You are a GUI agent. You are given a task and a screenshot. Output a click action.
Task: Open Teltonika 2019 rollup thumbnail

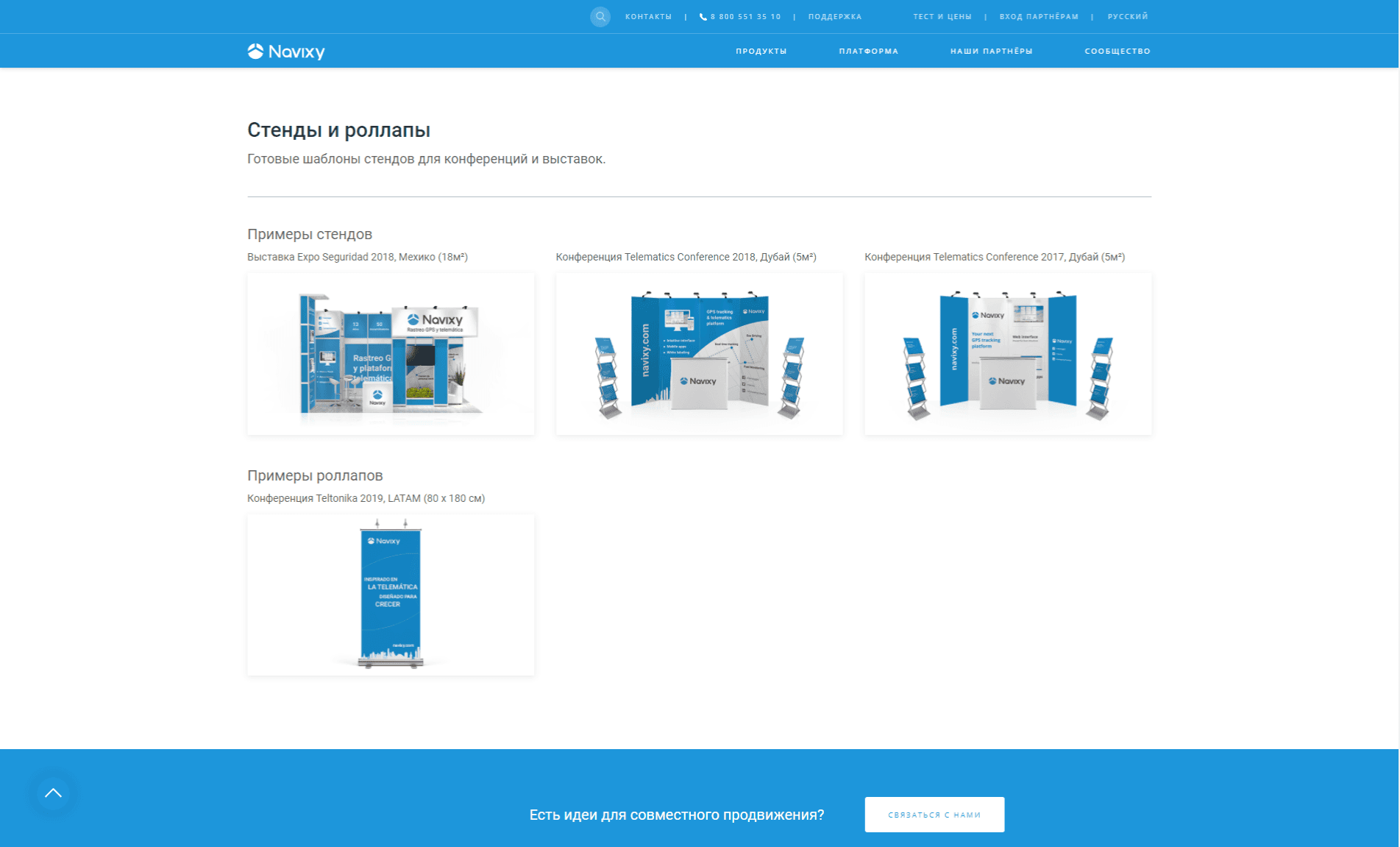point(391,595)
